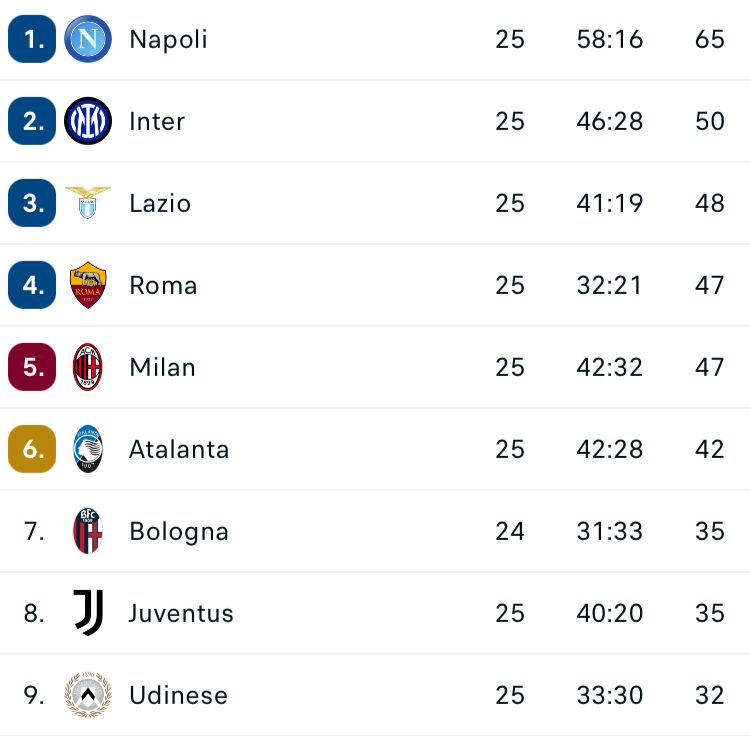This screenshot has width=750, height=736.
Task: Select the Lazio team name
Action: click(x=160, y=203)
